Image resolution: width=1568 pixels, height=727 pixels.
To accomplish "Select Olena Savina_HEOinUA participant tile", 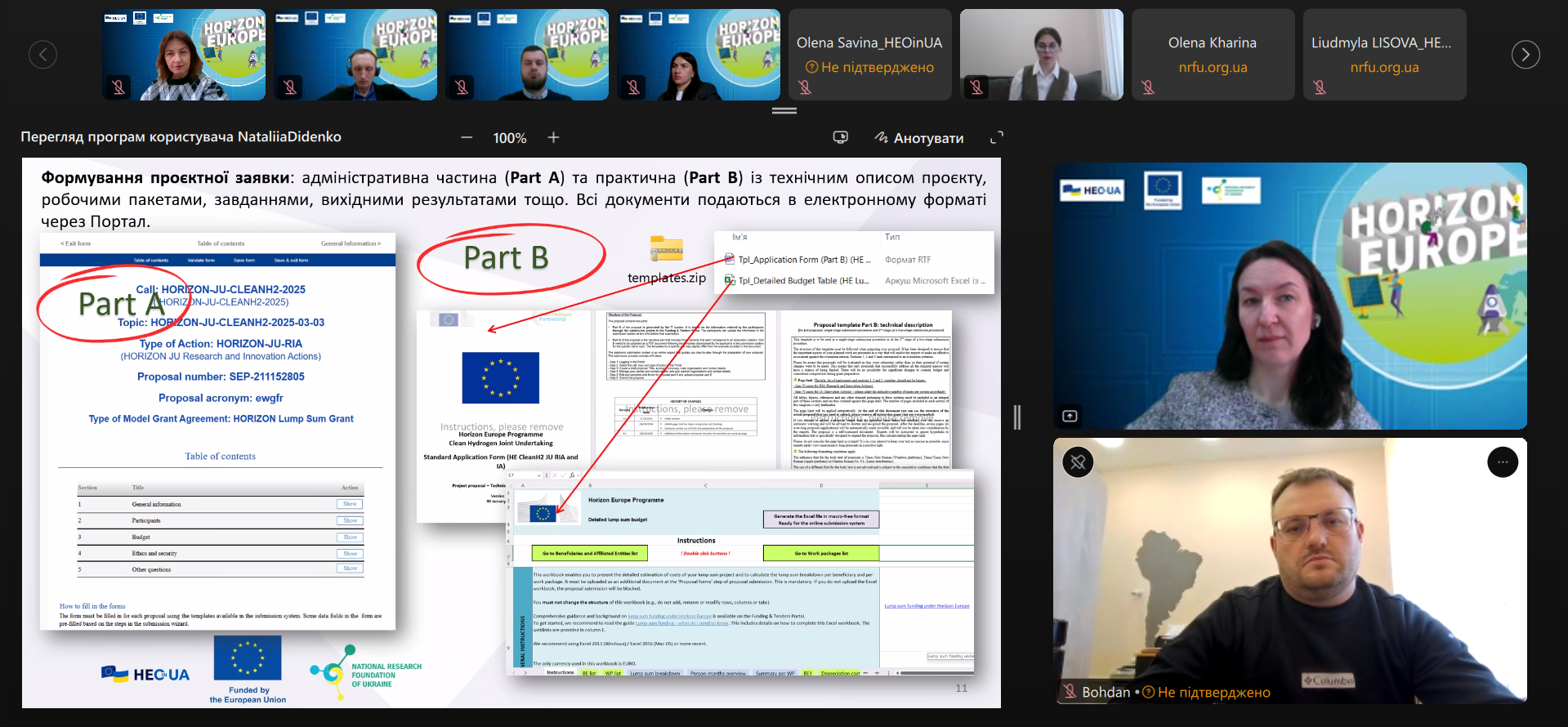I will [869, 43].
